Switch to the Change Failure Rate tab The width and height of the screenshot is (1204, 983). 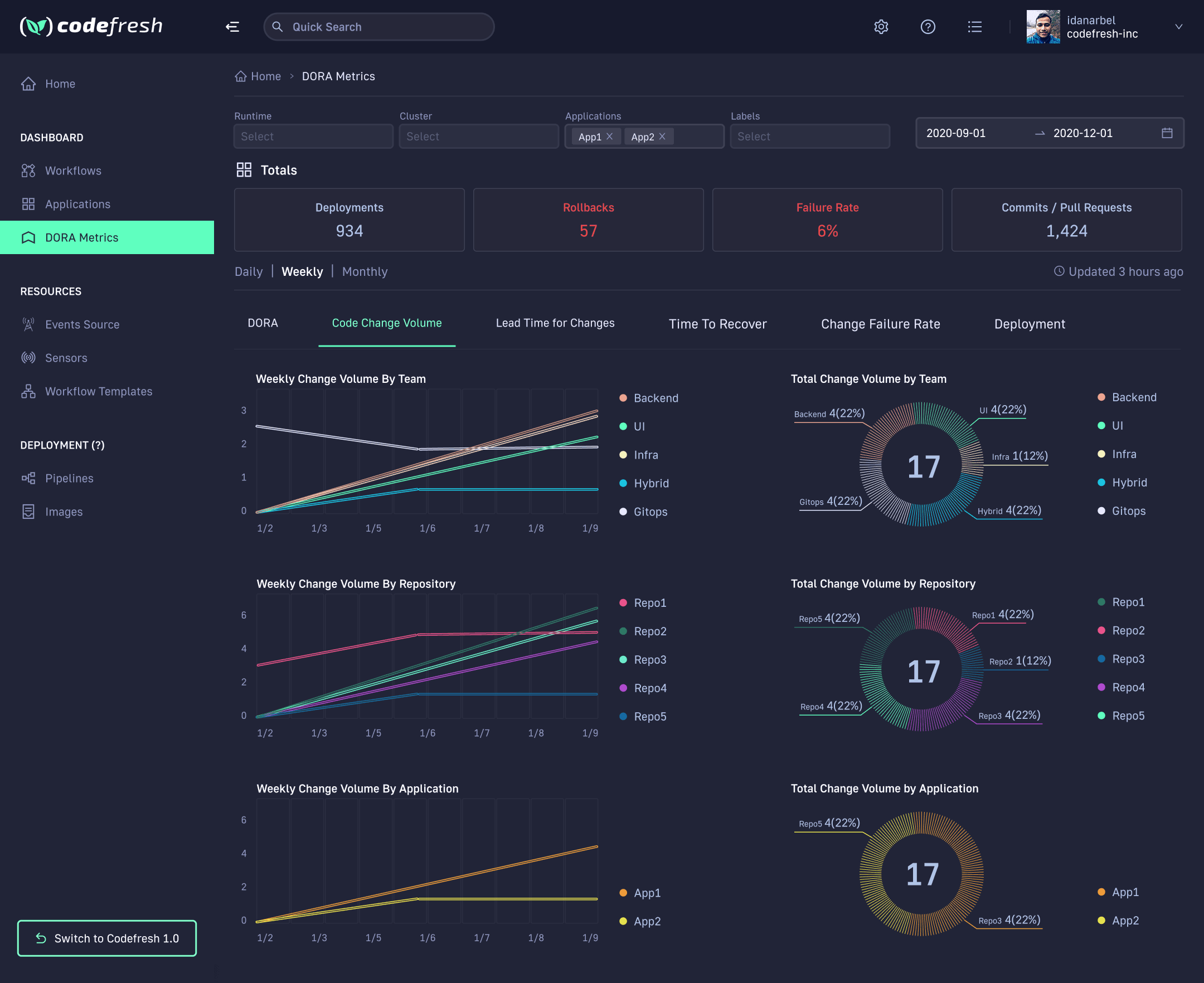point(880,324)
